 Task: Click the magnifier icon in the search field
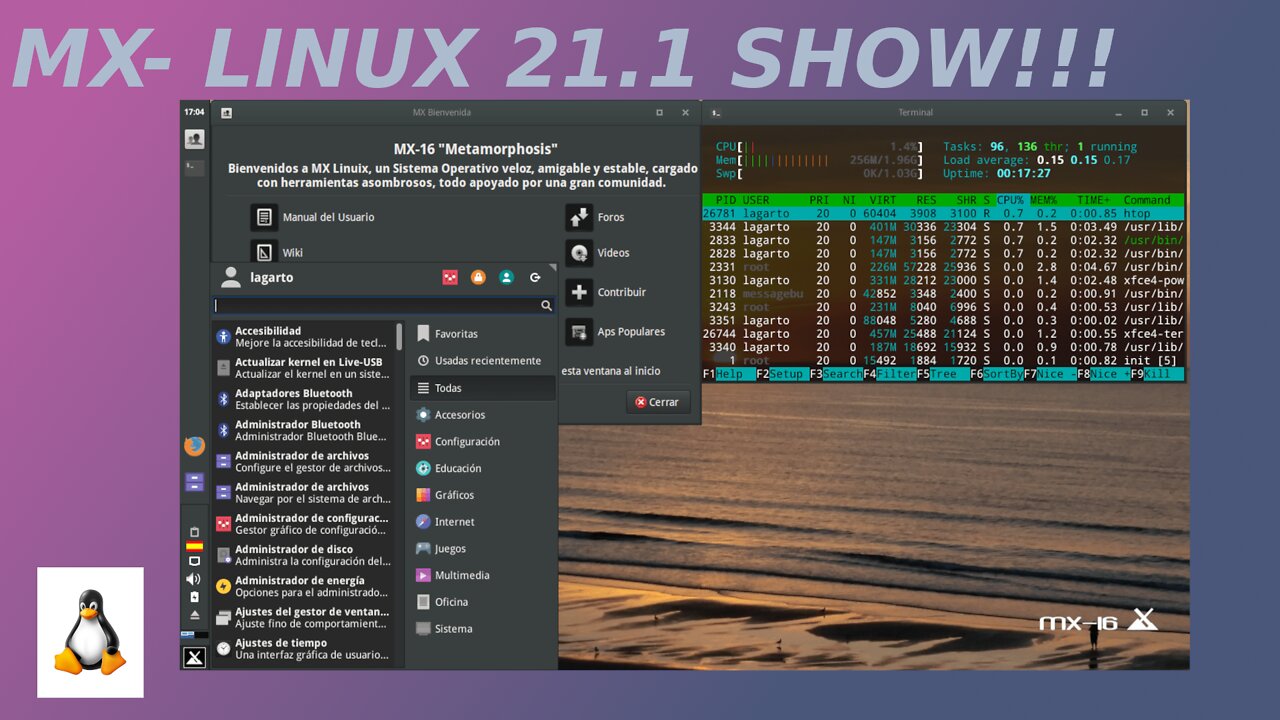[547, 306]
